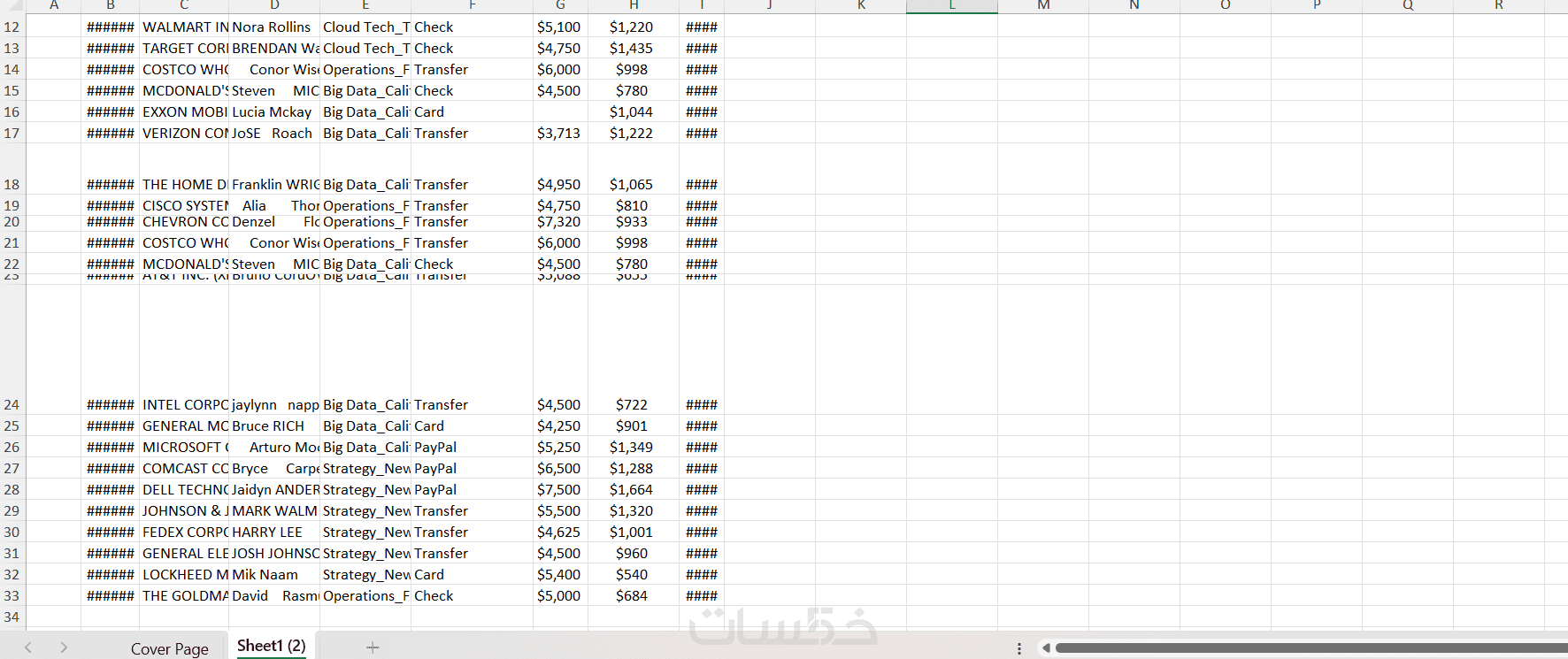Viewport: 1568px width, 659px height.
Task: Select the HARRY LEE cell
Action: (274, 532)
